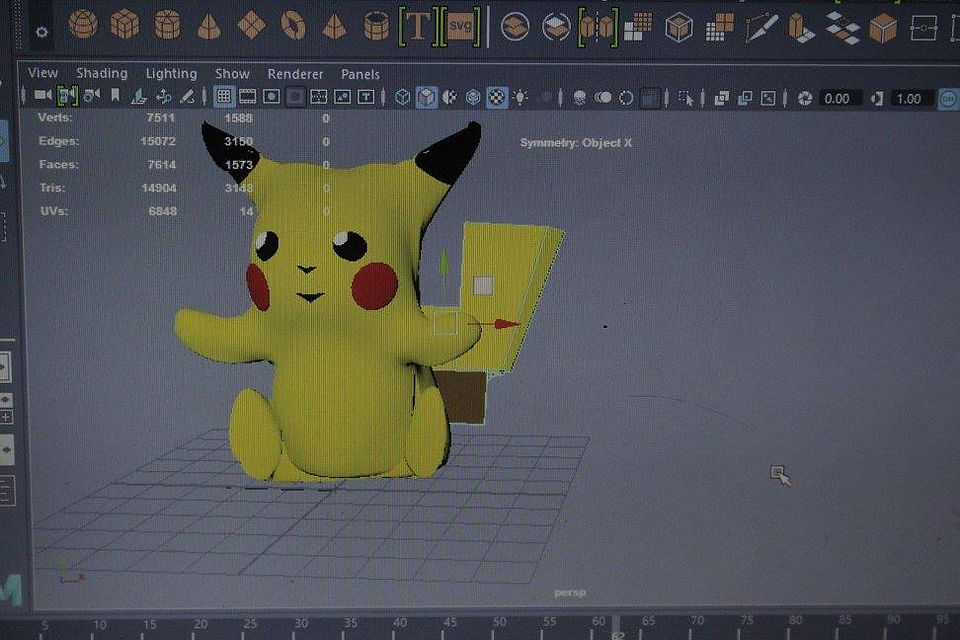Click the camera Bookmarks icon
Screen dimensions: 960x640
[x=115, y=96]
